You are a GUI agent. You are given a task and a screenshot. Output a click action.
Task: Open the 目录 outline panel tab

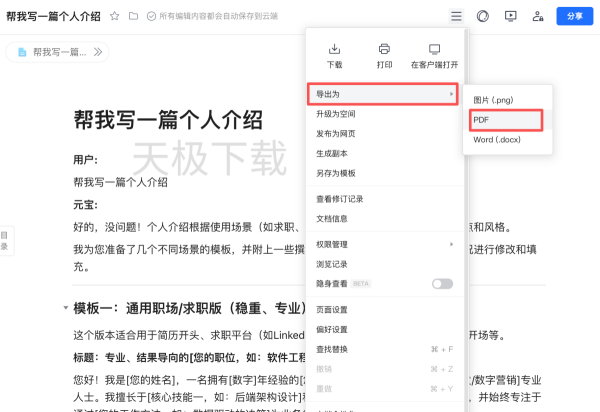tap(5, 240)
